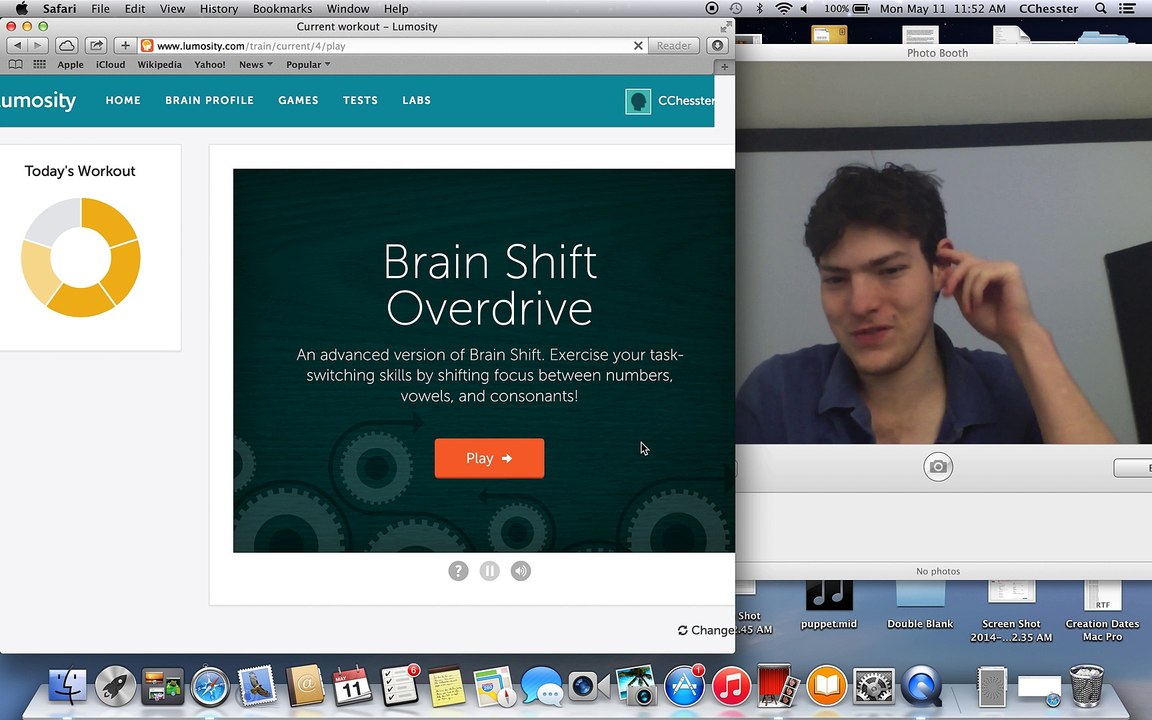Open Reminders in the Dock
The height and width of the screenshot is (720, 1152).
[x=400, y=685]
